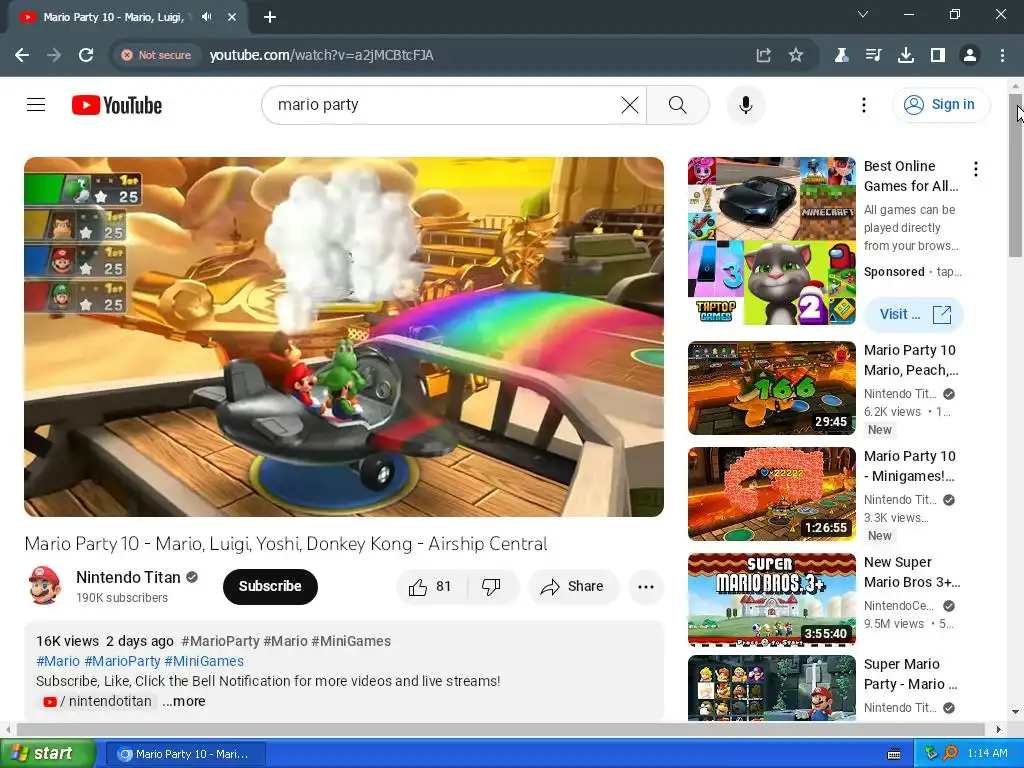Open the ad's three-dot options menu
The image size is (1024, 768).
point(976,169)
